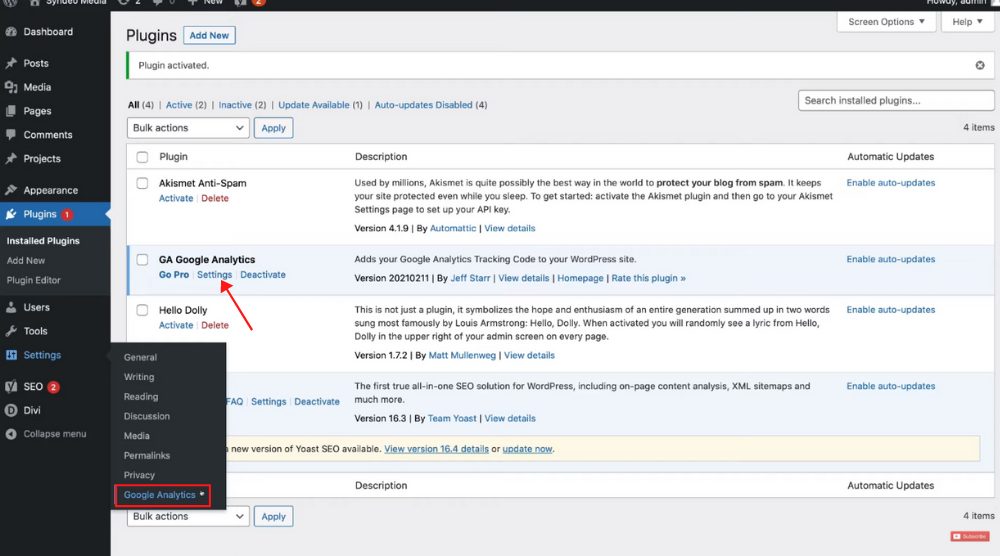Click the Comments bubble icon
The height and width of the screenshot is (556, 1000).
tap(11, 135)
